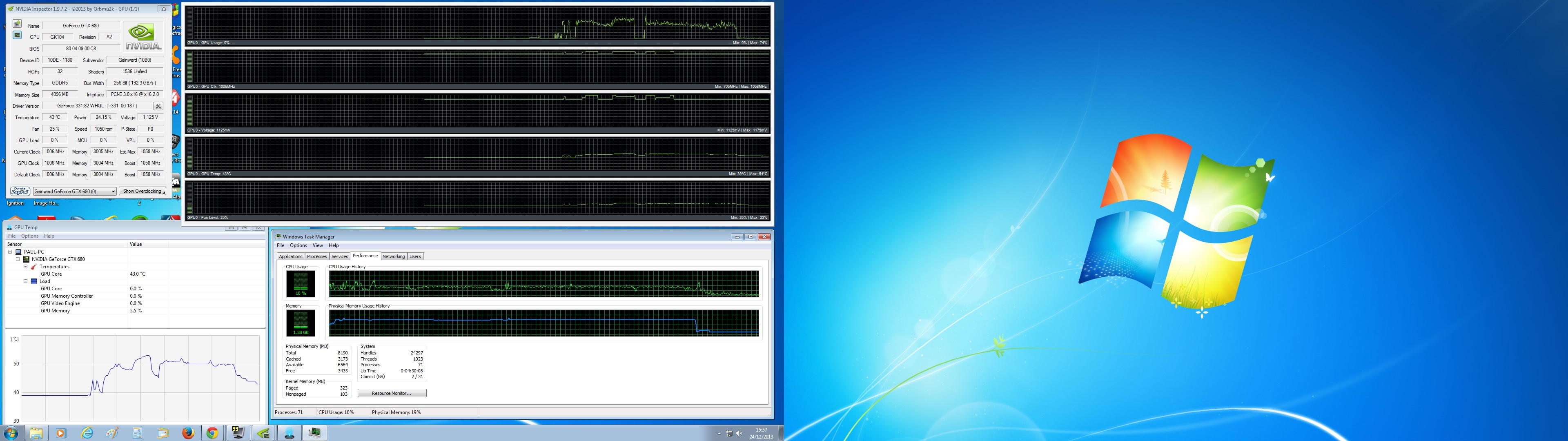Screen dimensions: 1568x441
Task: Open Calculator from the taskbar
Action: pyautogui.click(x=138, y=433)
